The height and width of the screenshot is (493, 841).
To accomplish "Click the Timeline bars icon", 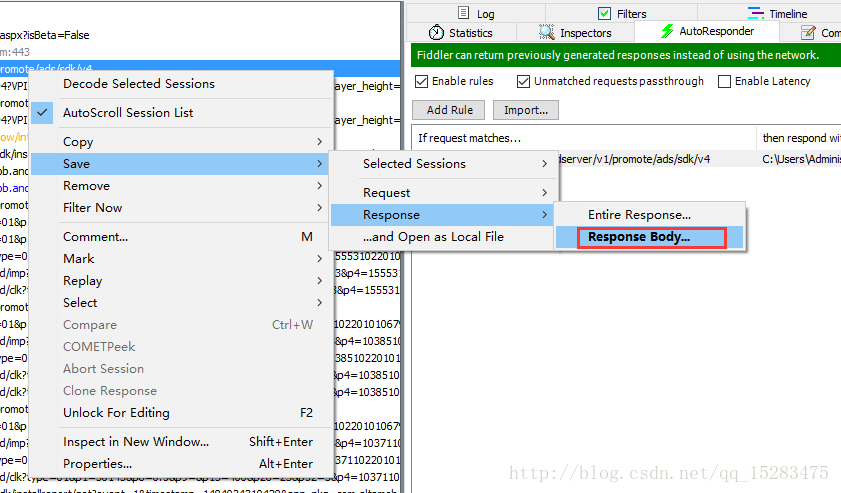I will 756,13.
